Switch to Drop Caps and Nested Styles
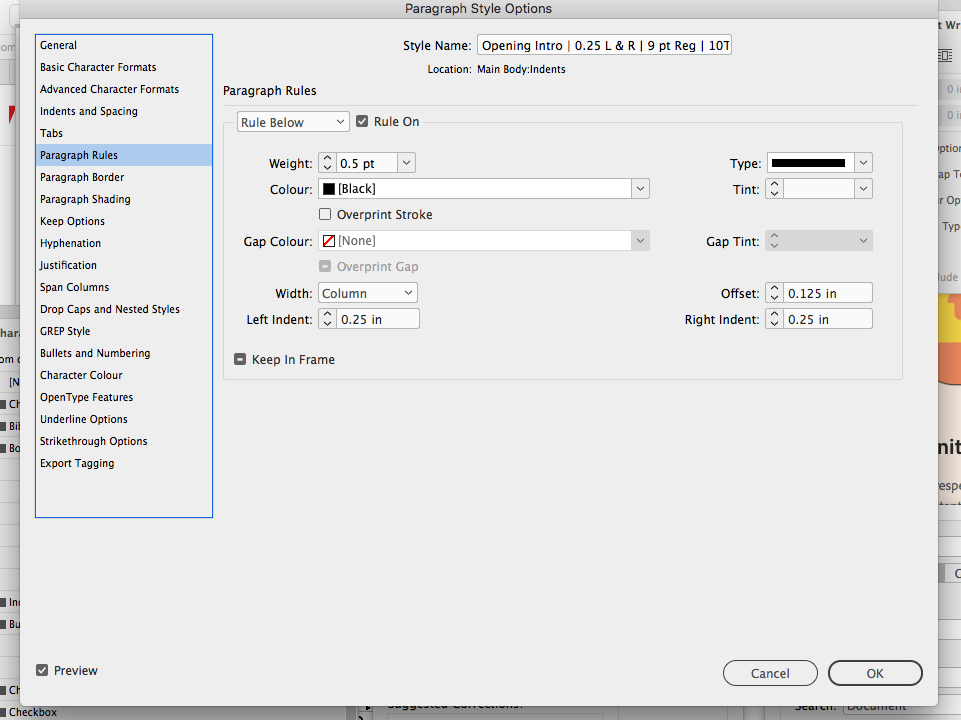The width and height of the screenshot is (961, 720). (109, 309)
